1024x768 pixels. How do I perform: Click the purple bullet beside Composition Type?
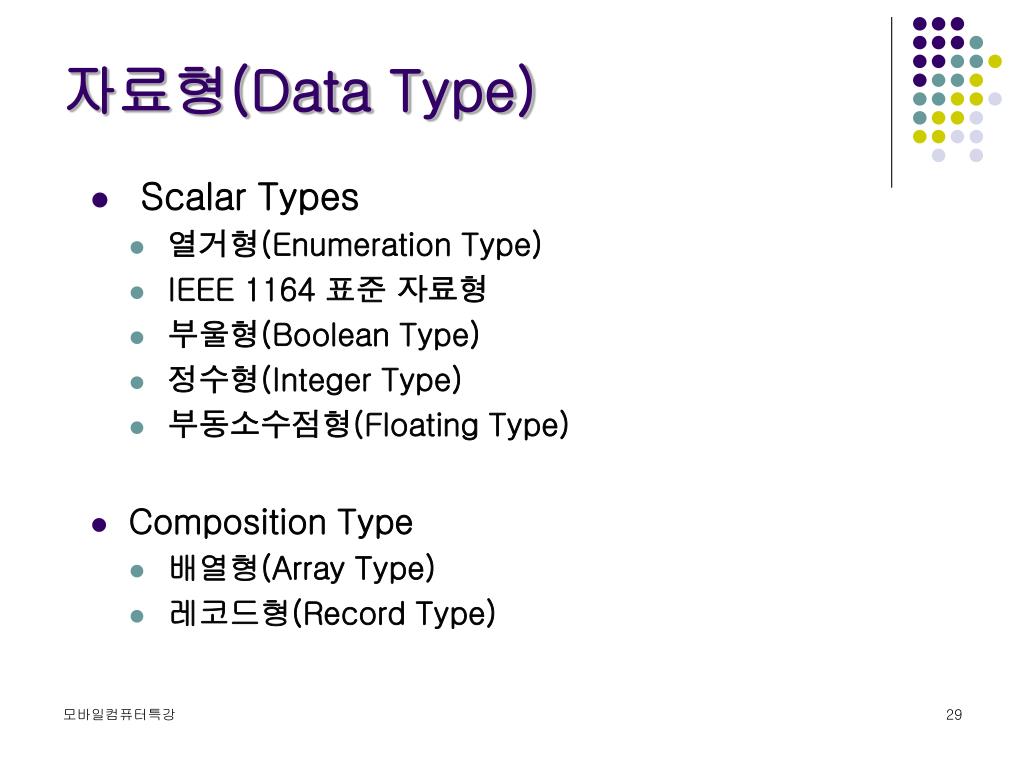point(99,525)
